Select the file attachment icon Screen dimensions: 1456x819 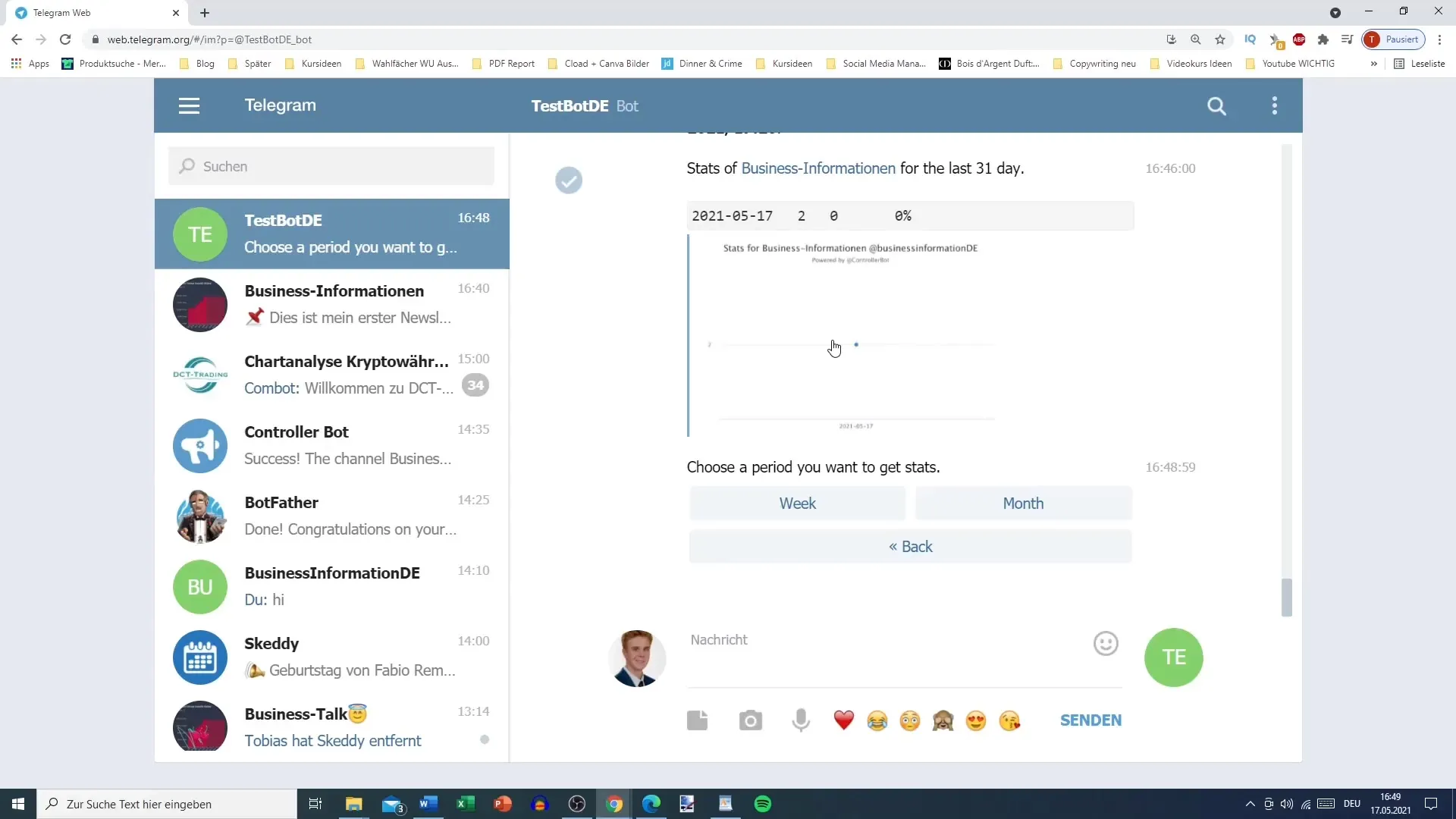click(699, 720)
